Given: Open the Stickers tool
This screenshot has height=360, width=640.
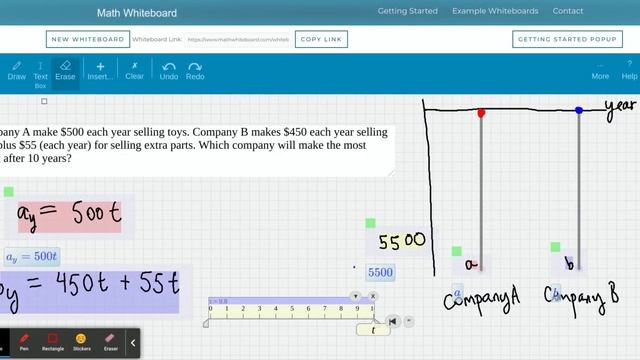Looking at the screenshot, I should tap(81, 342).
